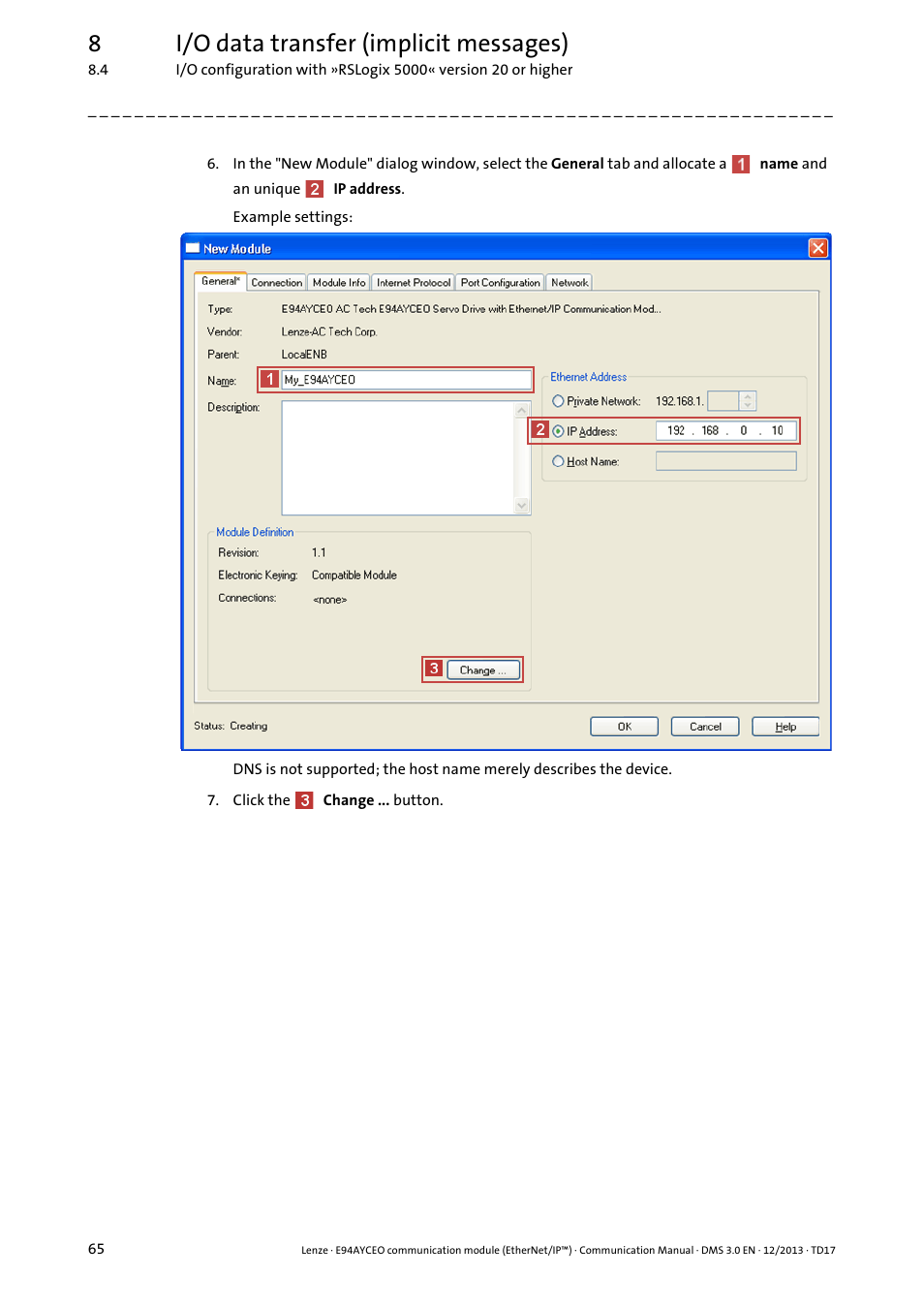Click the private network prefix 192.168.1.
The height and width of the screenshot is (1308, 924).
point(679,401)
